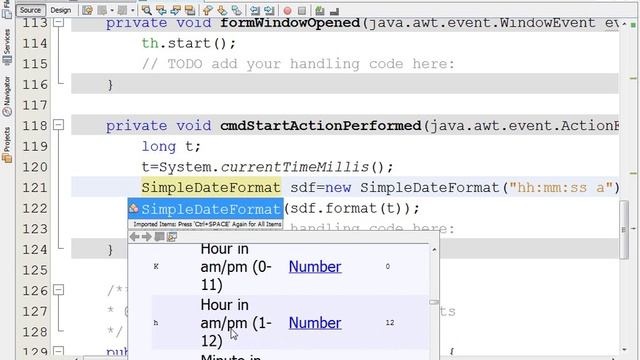Click highlighted SimpleDateFormat on line 121
This screenshot has width=640, height=360.
click(211, 188)
